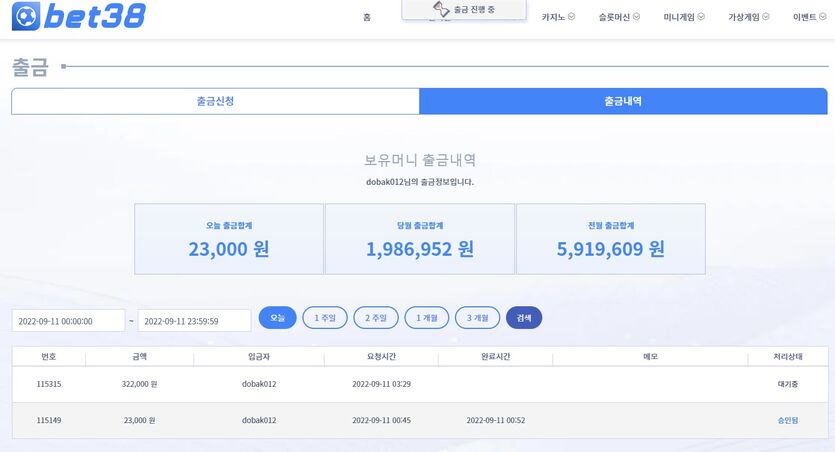Select the 1 주일 date filter
This screenshot has height=452, width=835.
click(x=325, y=318)
